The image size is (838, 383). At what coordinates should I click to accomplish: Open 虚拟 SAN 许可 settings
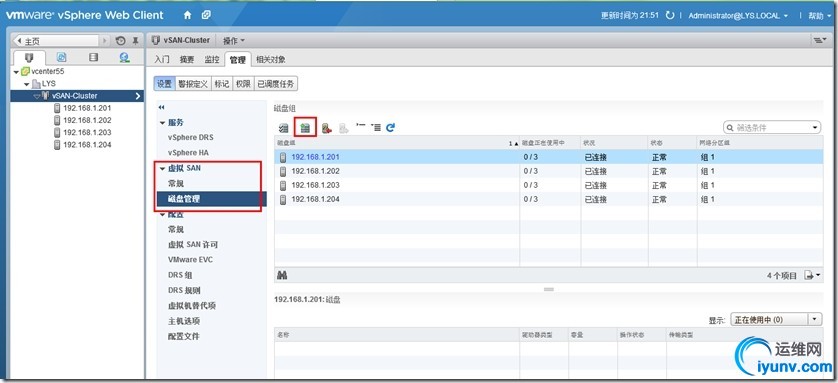(193, 245)
